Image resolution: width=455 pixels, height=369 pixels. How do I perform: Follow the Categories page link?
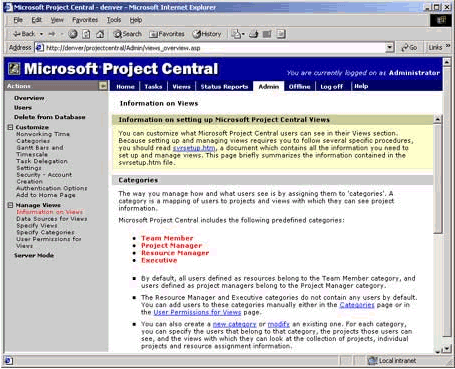(357, 305)
